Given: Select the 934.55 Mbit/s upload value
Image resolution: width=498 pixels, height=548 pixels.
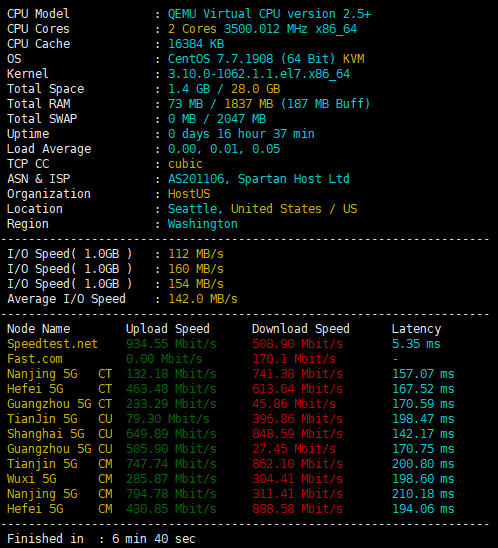Looking at the screenshot, I should [x=171, y=344].
